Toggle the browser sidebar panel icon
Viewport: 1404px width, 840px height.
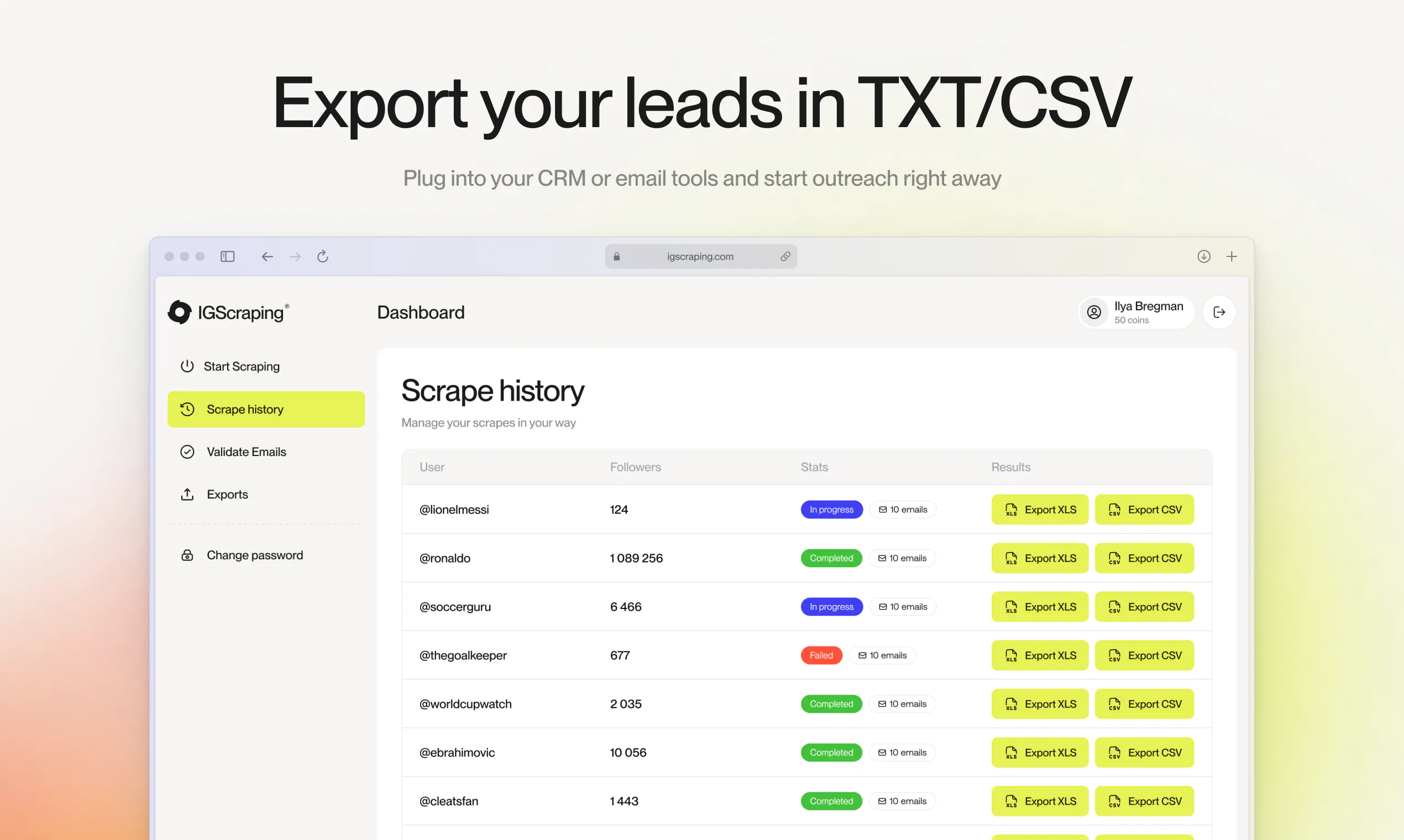[x=228, y=256]
